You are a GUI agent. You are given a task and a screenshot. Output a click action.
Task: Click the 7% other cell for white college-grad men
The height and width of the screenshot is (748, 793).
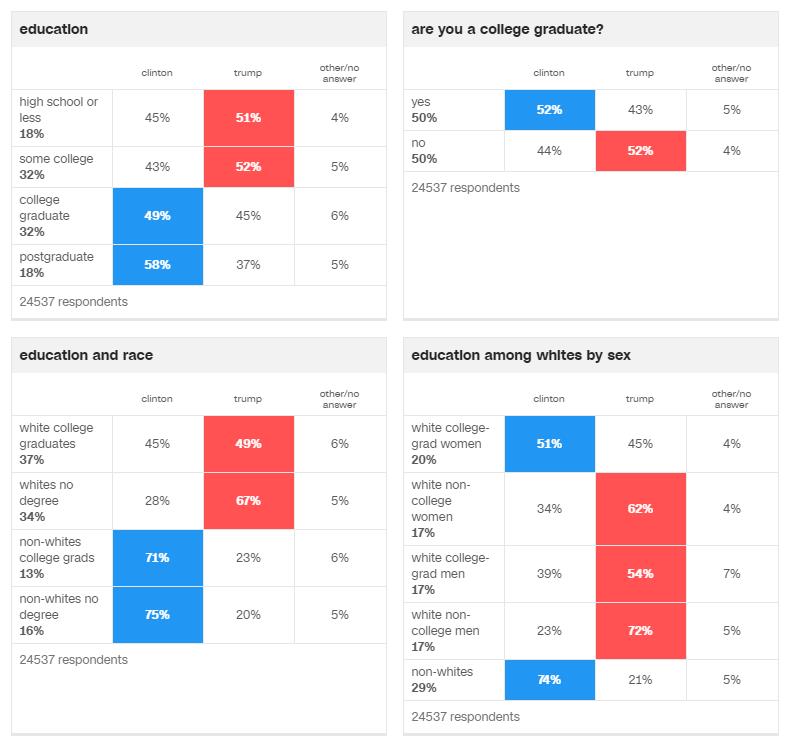tap(732, 574)
